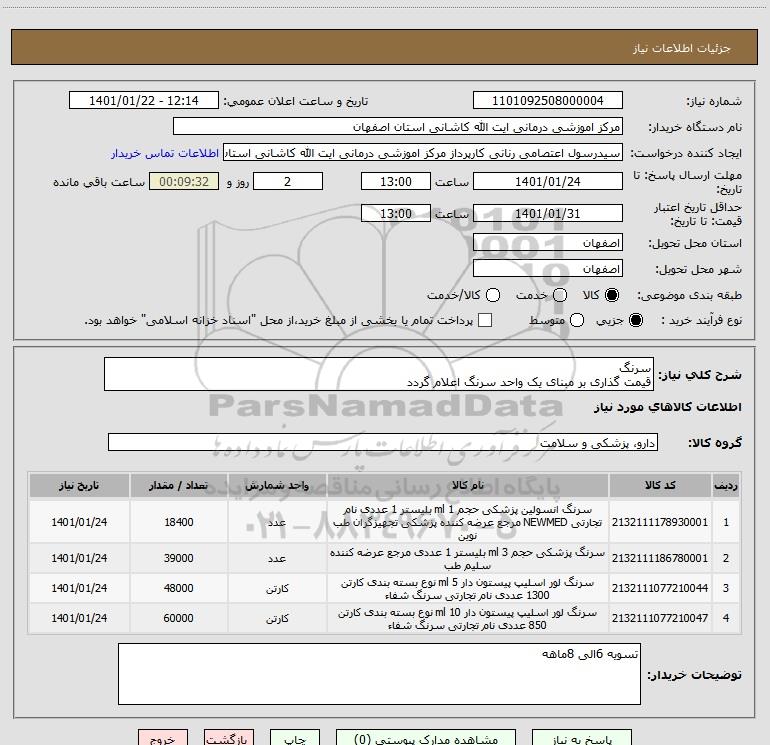
Task: Click the response deadline date 1401/01/24 field
Action: pos(548,181)
